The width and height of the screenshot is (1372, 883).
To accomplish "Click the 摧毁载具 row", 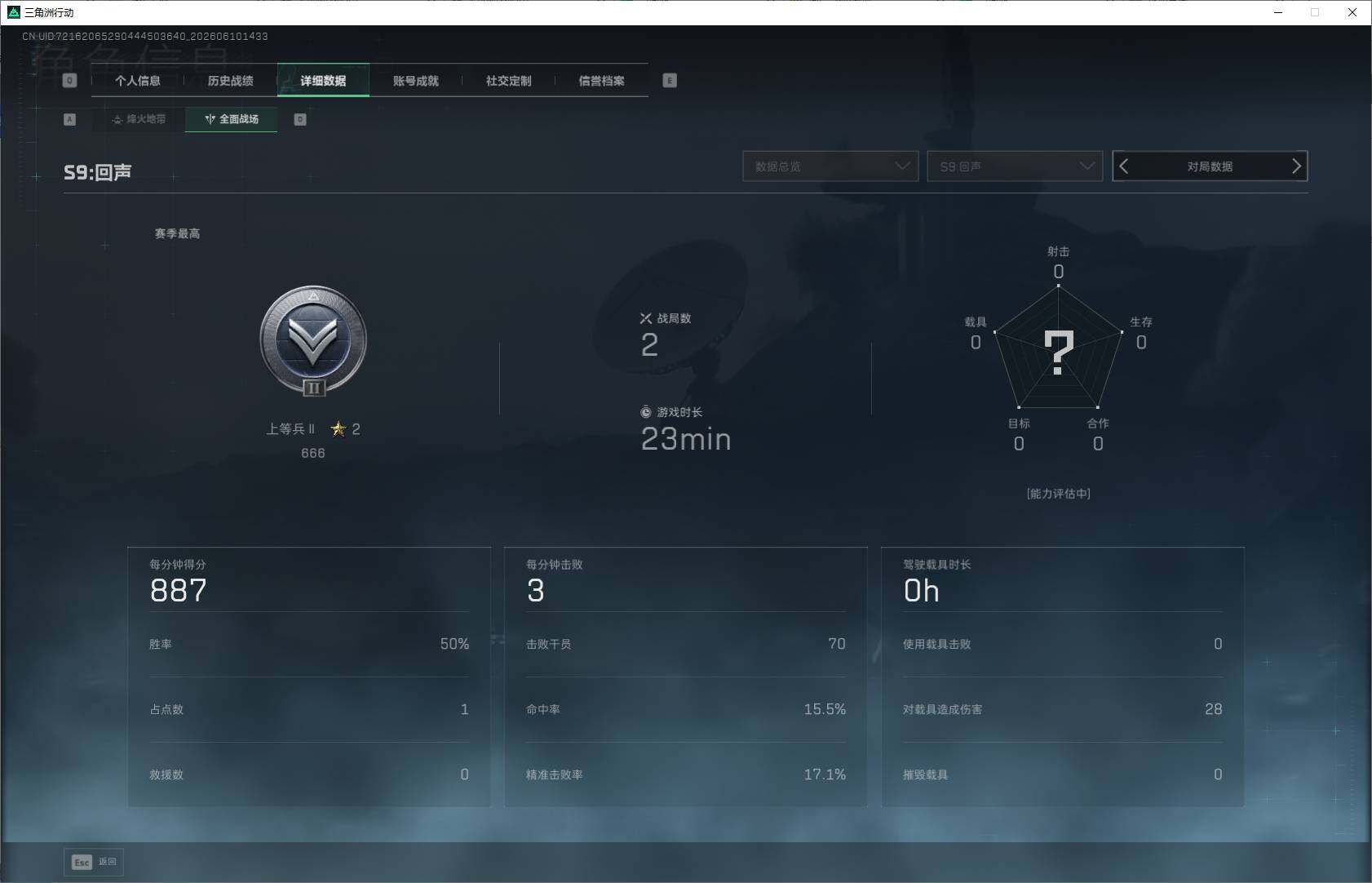I will pos(1063,774).
